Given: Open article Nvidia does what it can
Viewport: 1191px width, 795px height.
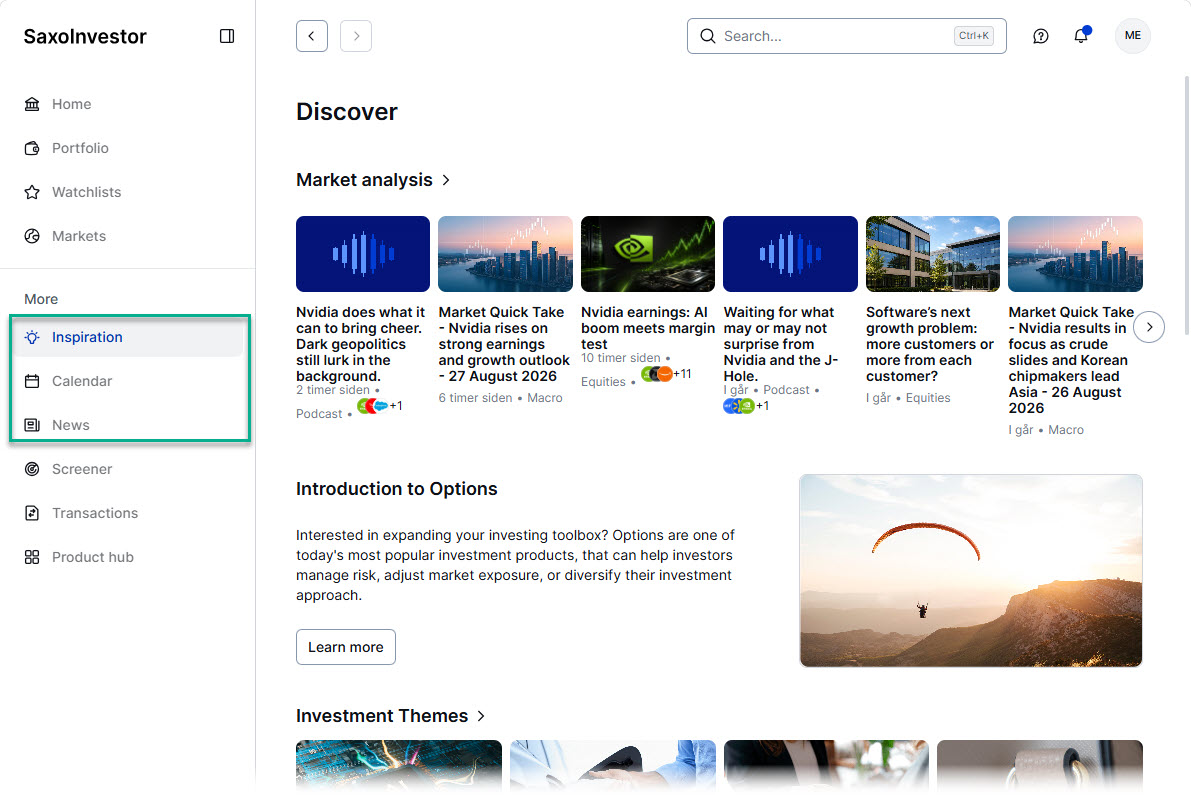Looking at the screenshot, I should coord(361,344).
